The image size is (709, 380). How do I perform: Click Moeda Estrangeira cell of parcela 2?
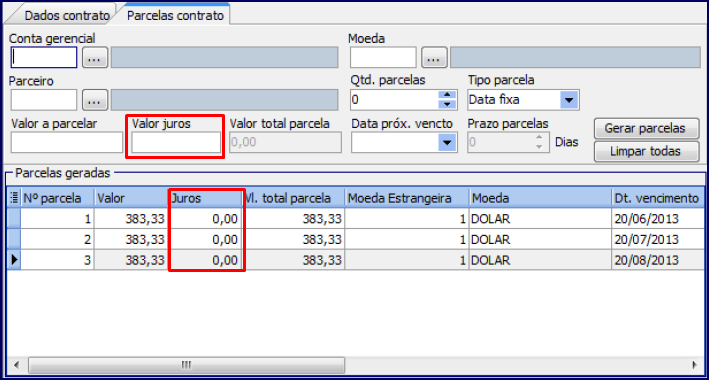pos(407,239)
